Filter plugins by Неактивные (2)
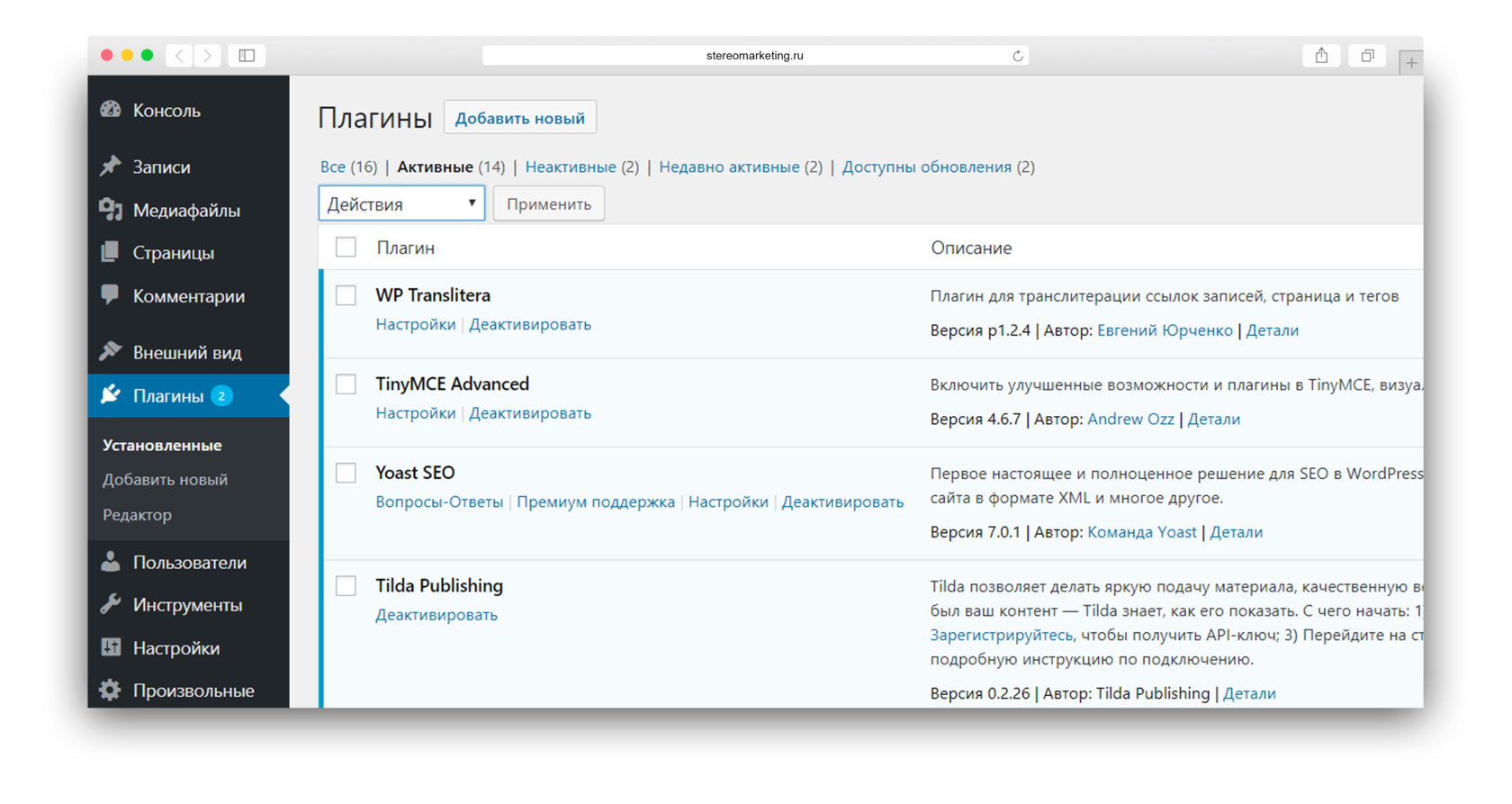Viewport: 1512px width, 804px height. point(581,167)
